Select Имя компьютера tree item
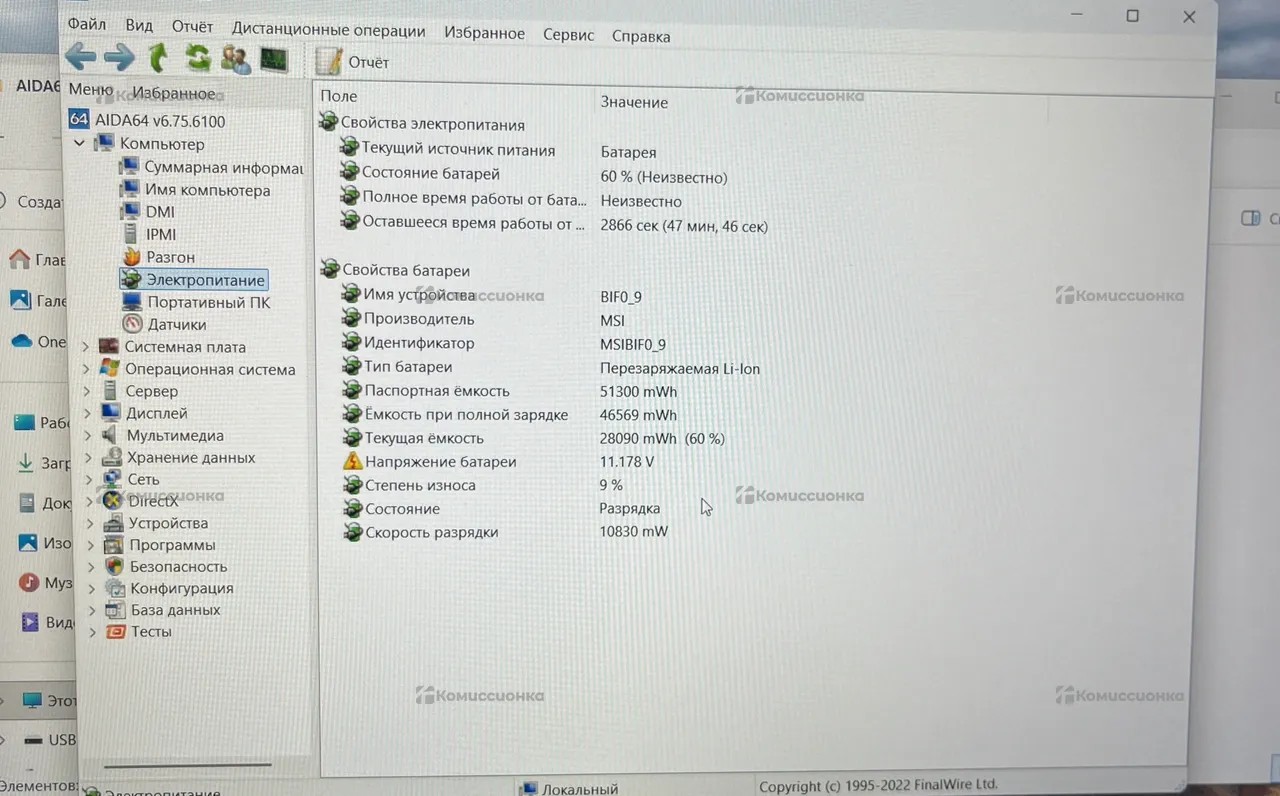The image size is (1280, 796). click(x=195, y=189)
